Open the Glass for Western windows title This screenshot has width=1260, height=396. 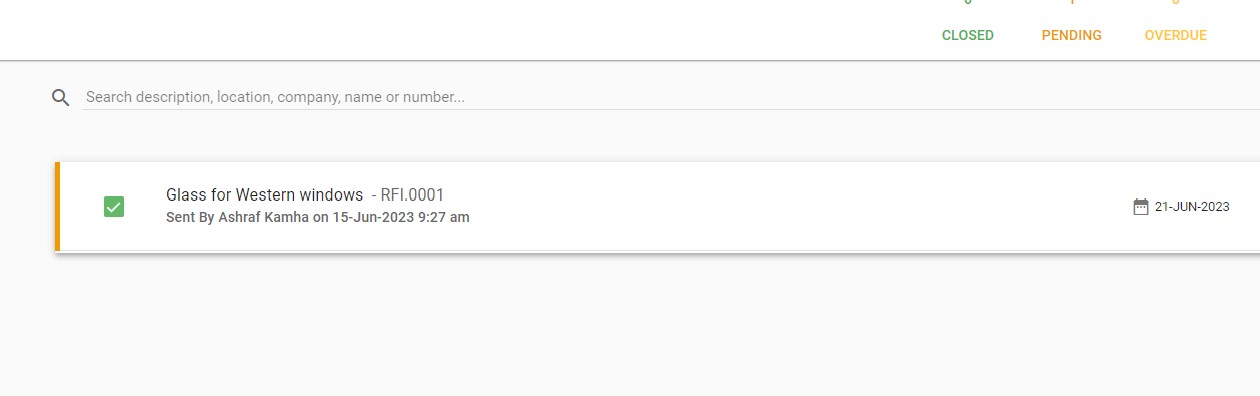click(x=264, y=195)
